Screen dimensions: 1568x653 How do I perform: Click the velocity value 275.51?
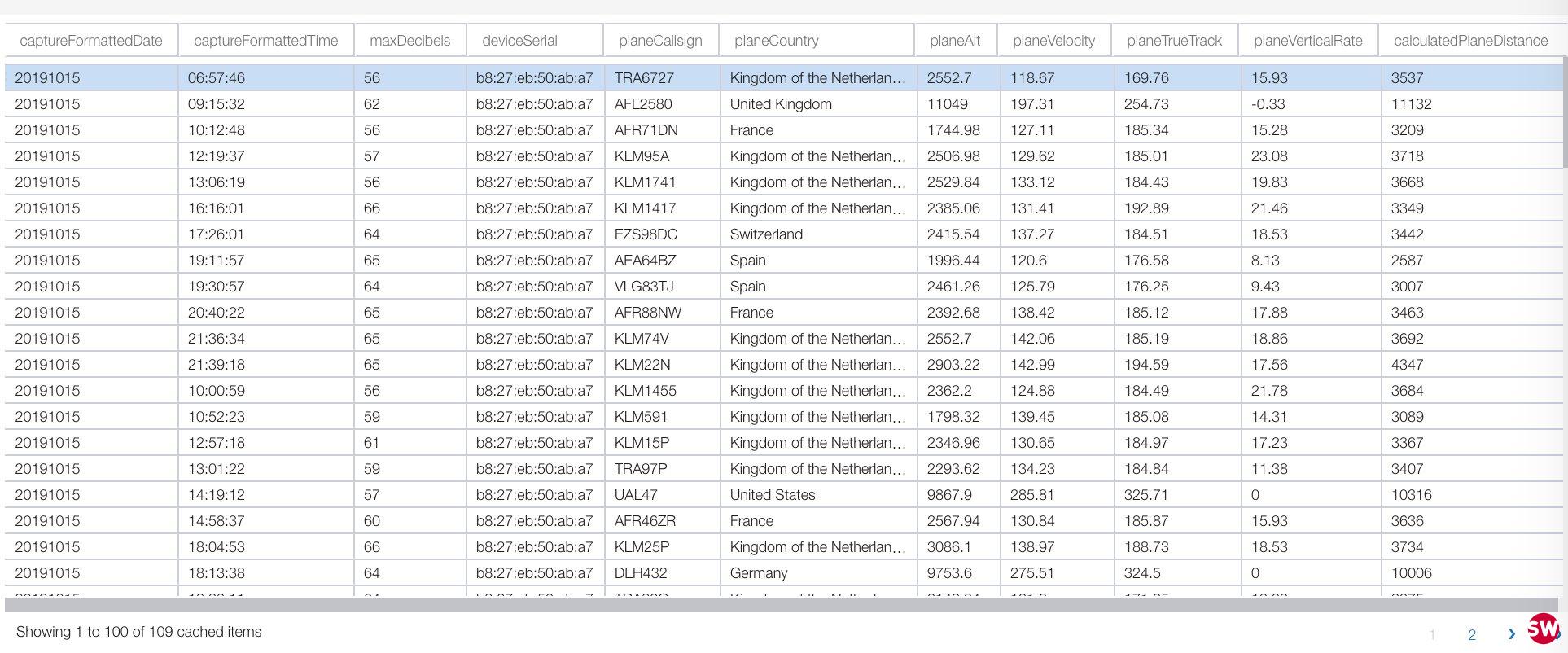(1032, 573)
